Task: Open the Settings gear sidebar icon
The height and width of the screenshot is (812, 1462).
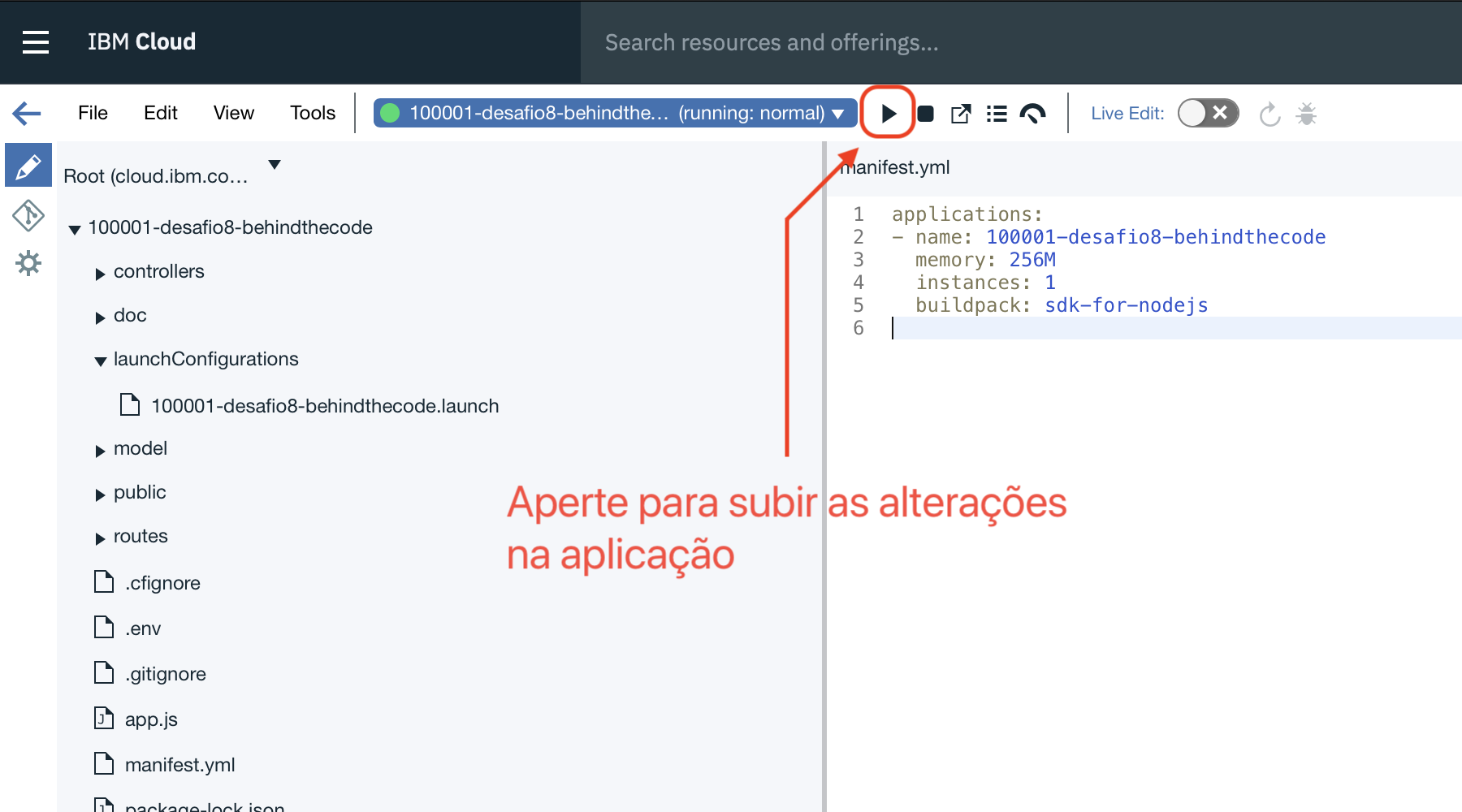Action: pos(28,263)
